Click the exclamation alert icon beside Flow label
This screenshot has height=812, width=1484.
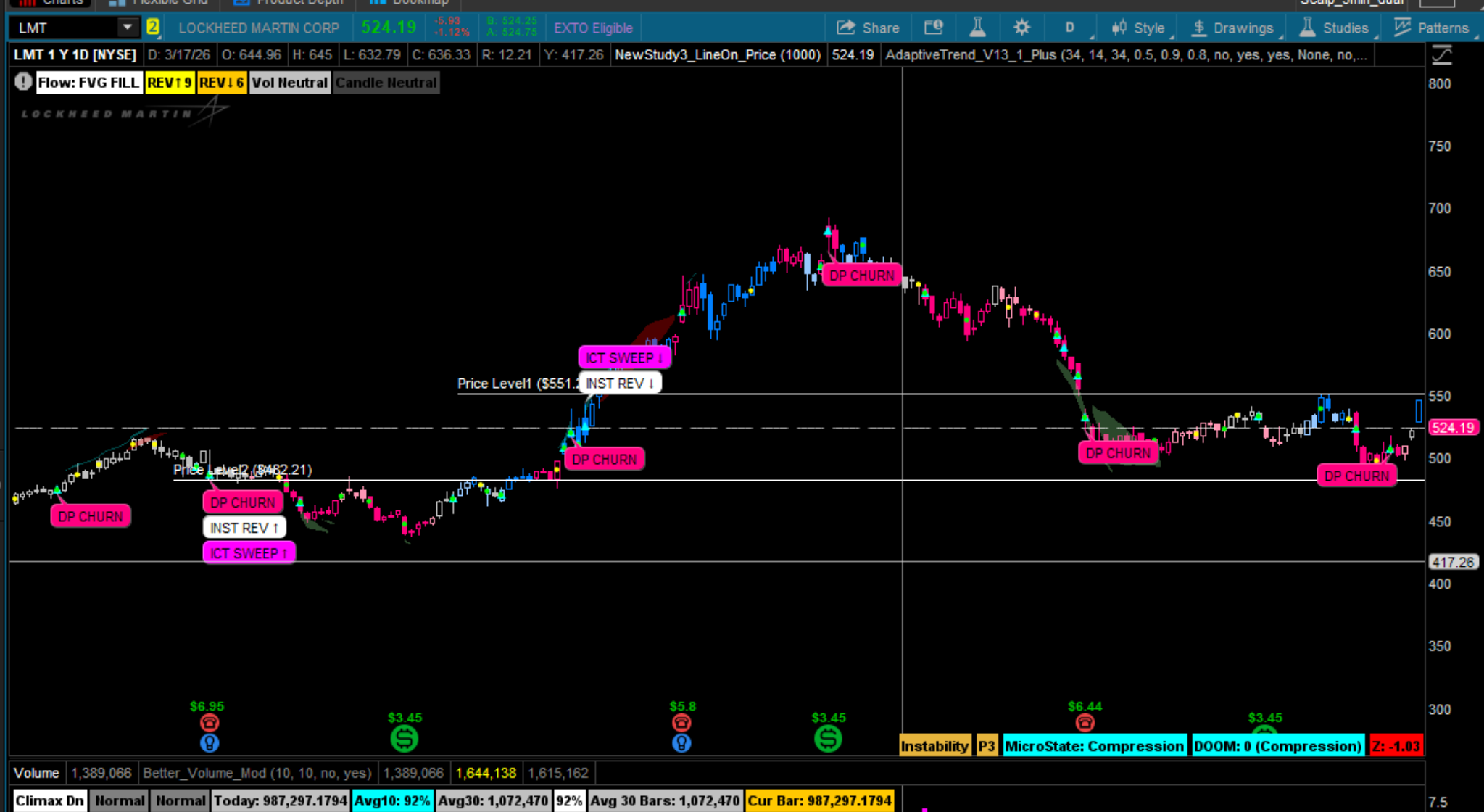[23, 82]
